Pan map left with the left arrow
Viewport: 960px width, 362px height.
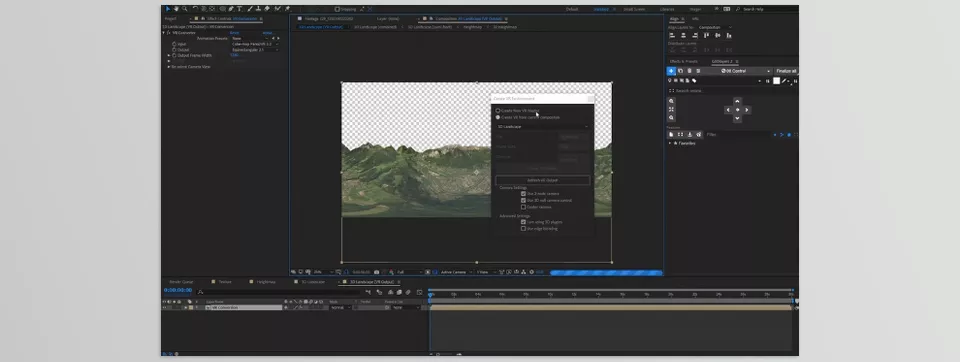tap(728, 110)
